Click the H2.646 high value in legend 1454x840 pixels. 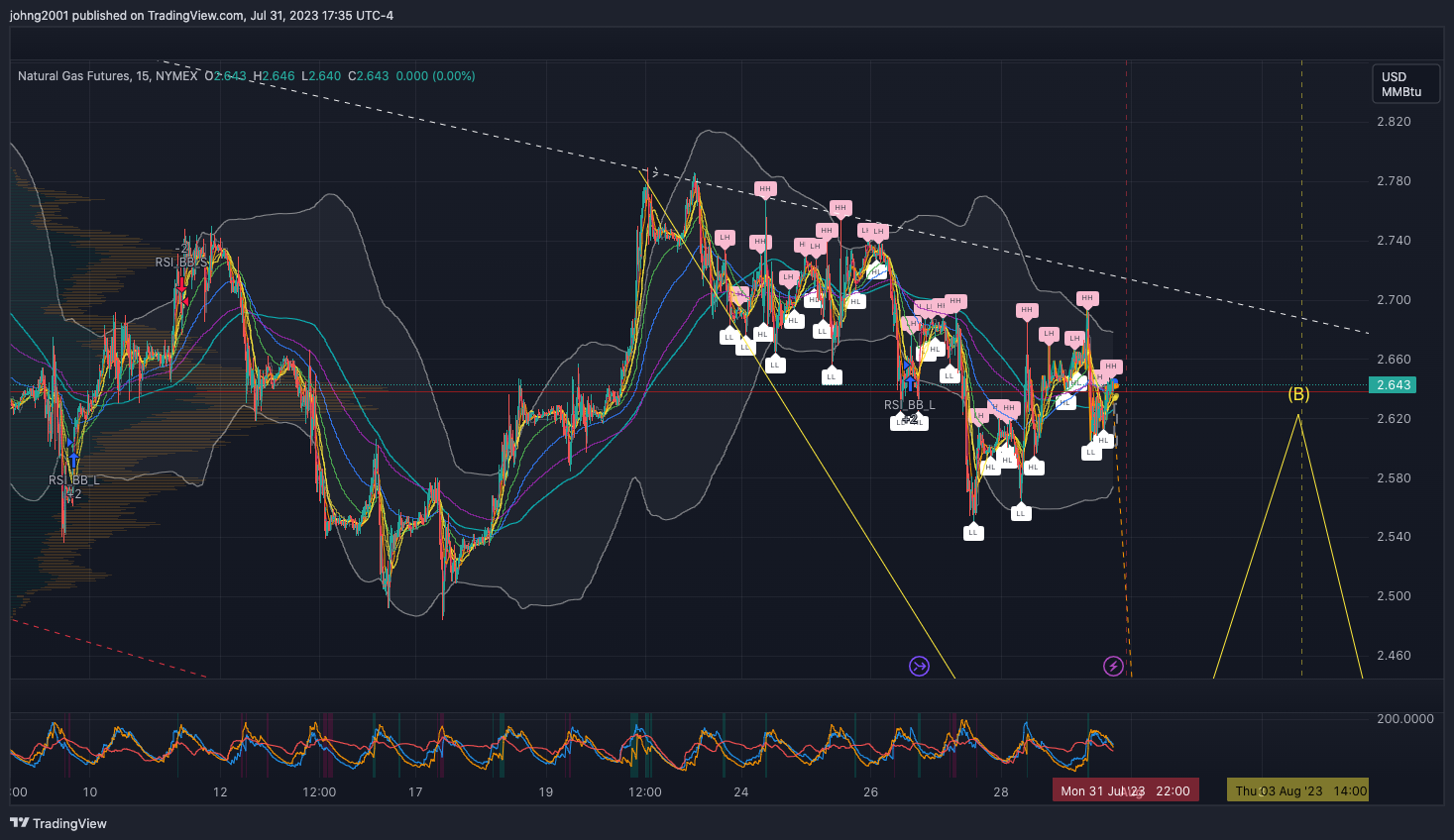(x=274, y=75)
